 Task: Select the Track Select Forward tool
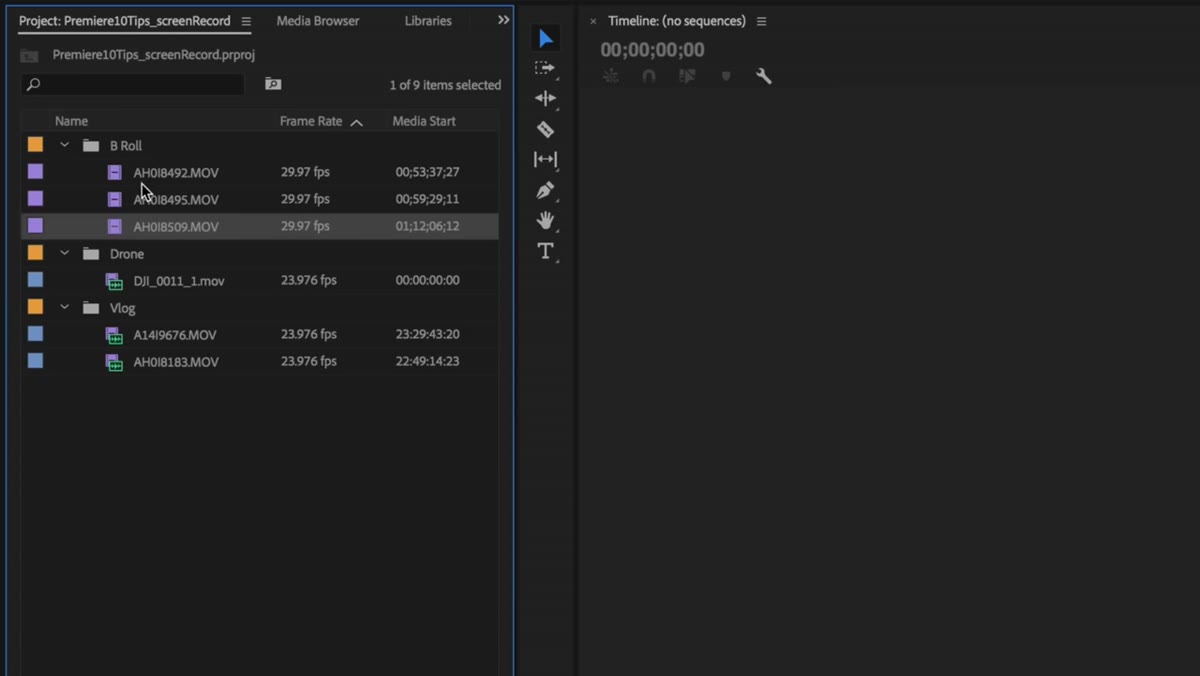pyautogui.click(x=545, y=68)
